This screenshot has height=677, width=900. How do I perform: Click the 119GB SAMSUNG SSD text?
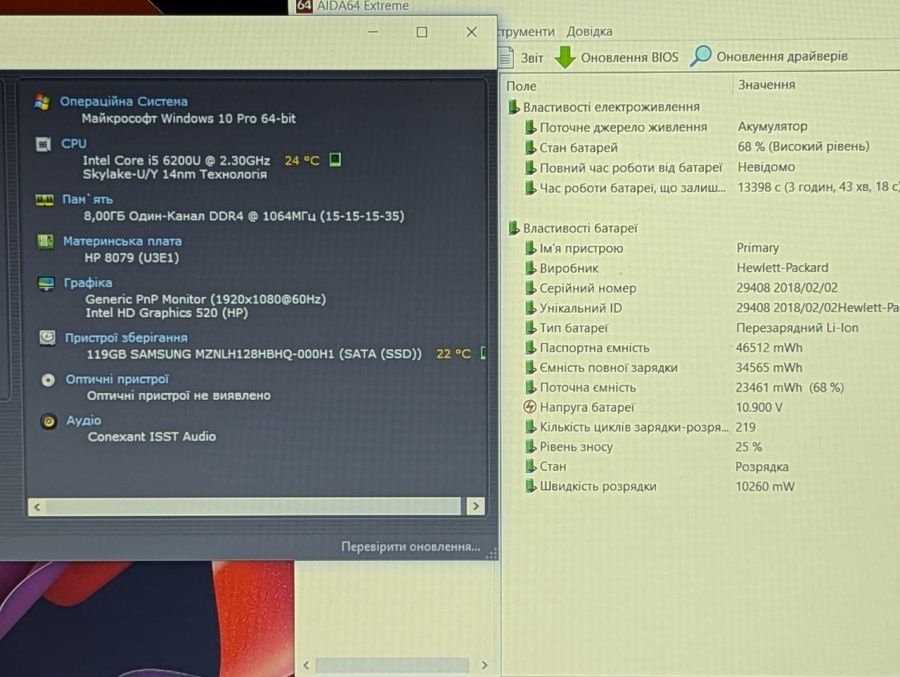point(254,354)
